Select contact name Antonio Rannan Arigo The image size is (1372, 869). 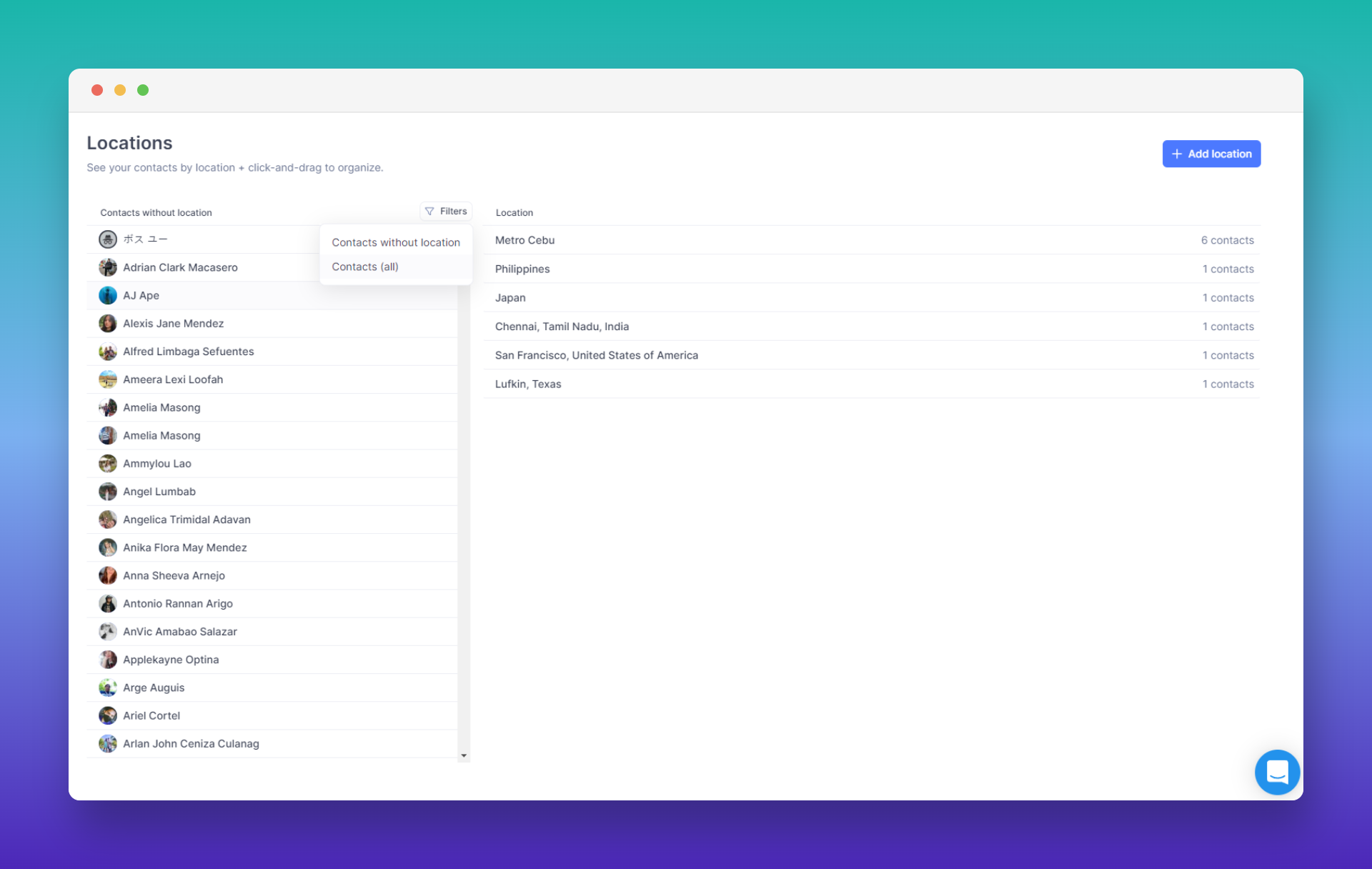(177, 603)
